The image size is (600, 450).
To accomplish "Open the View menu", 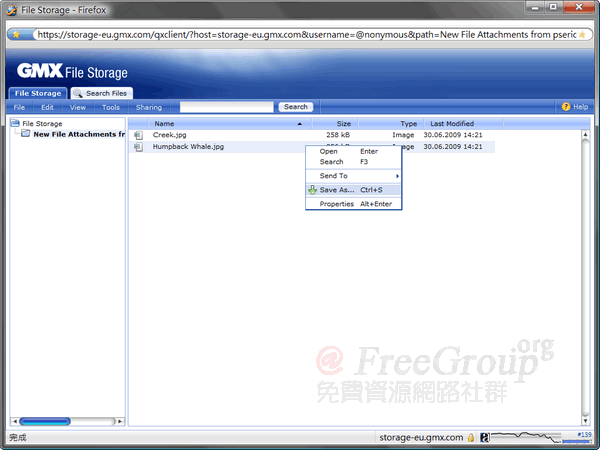I will [78, 107].
